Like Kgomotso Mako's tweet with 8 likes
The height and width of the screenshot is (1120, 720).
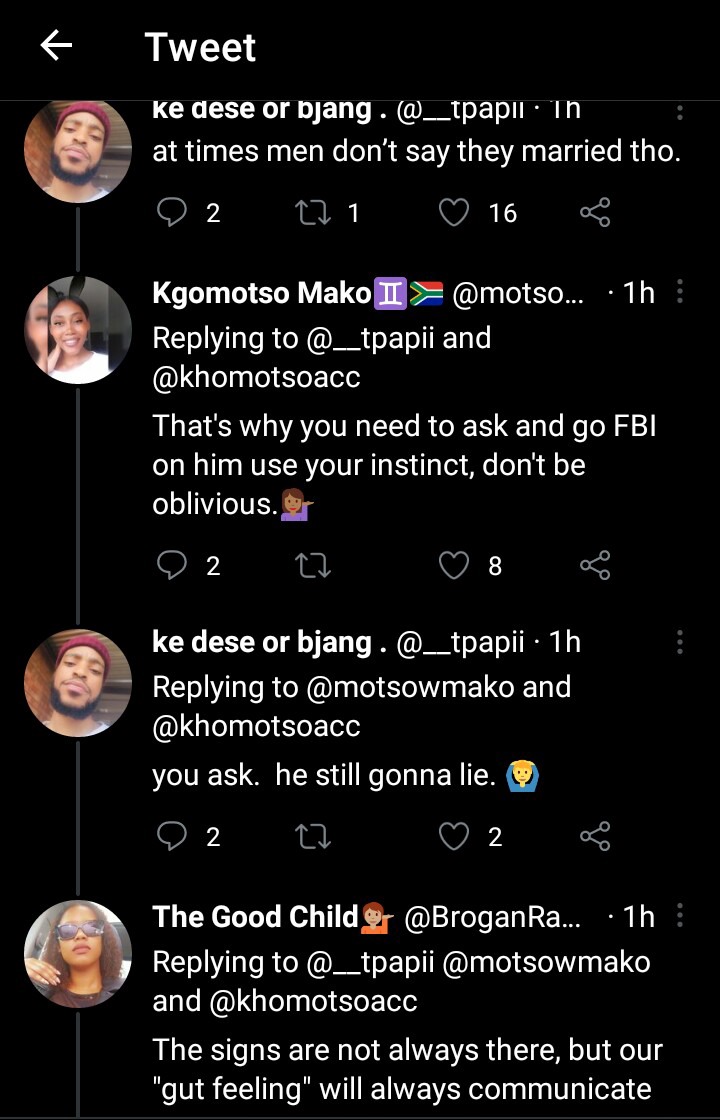[455, 566]
